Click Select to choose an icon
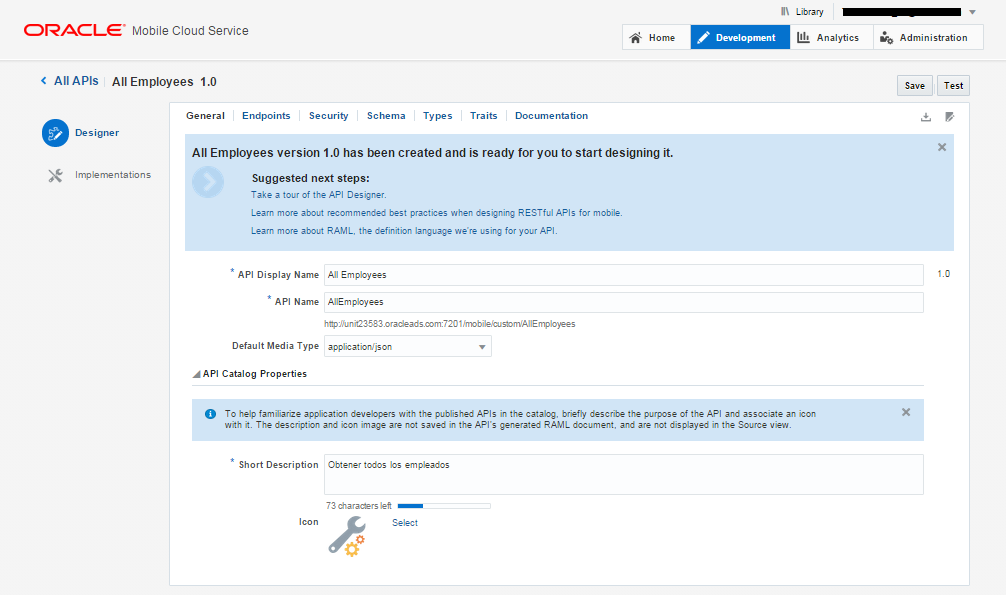The height and width of the screenshot is (595, 1006). coord(405,522)
